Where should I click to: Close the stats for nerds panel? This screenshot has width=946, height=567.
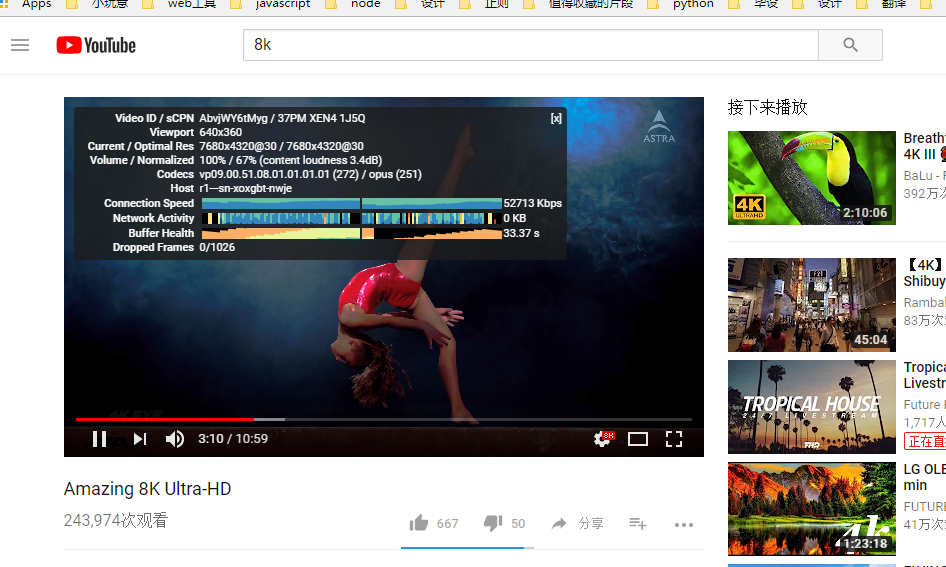coord(556,118)
